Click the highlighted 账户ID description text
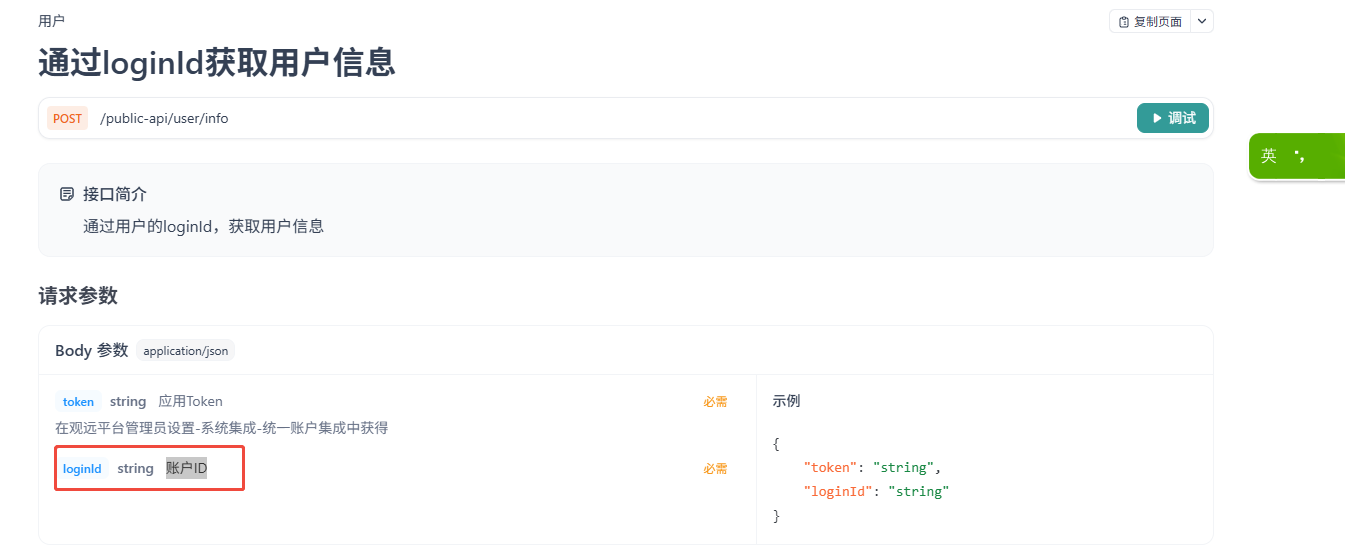The width and height of the screenshot is (1345, 552). [187, 468]
